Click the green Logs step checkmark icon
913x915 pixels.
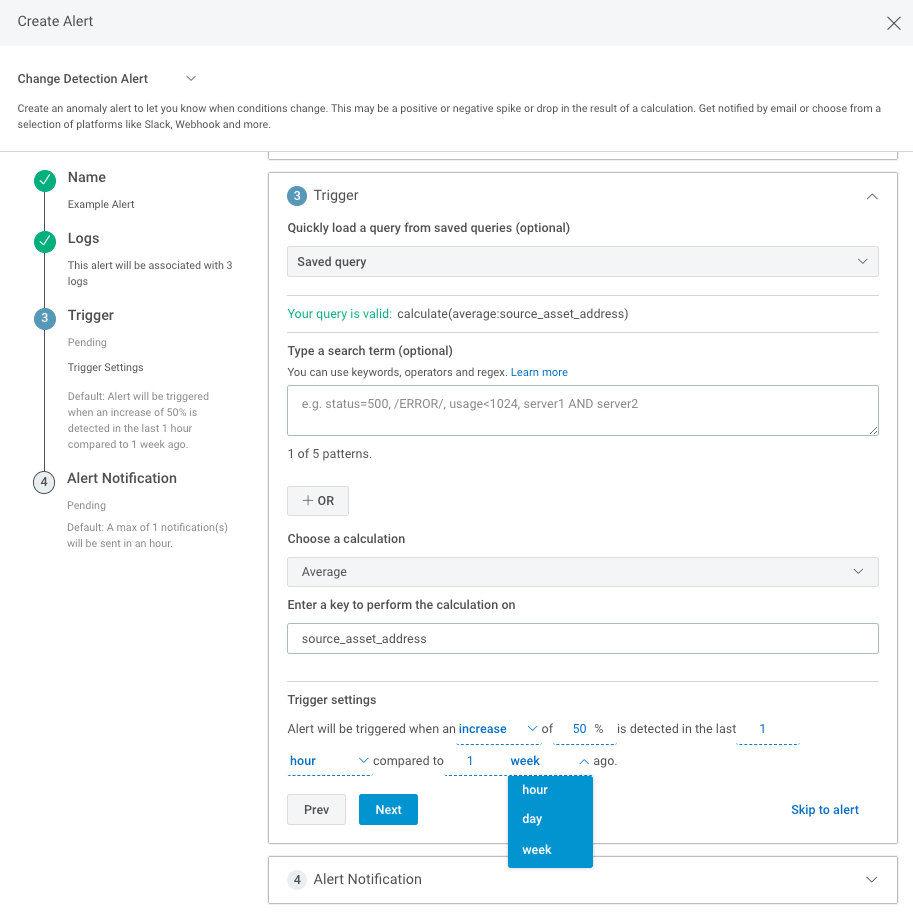[45, 242]
